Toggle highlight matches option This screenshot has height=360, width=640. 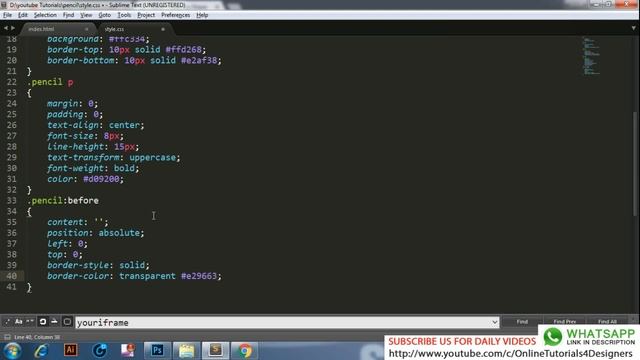(x=67, y=322)
